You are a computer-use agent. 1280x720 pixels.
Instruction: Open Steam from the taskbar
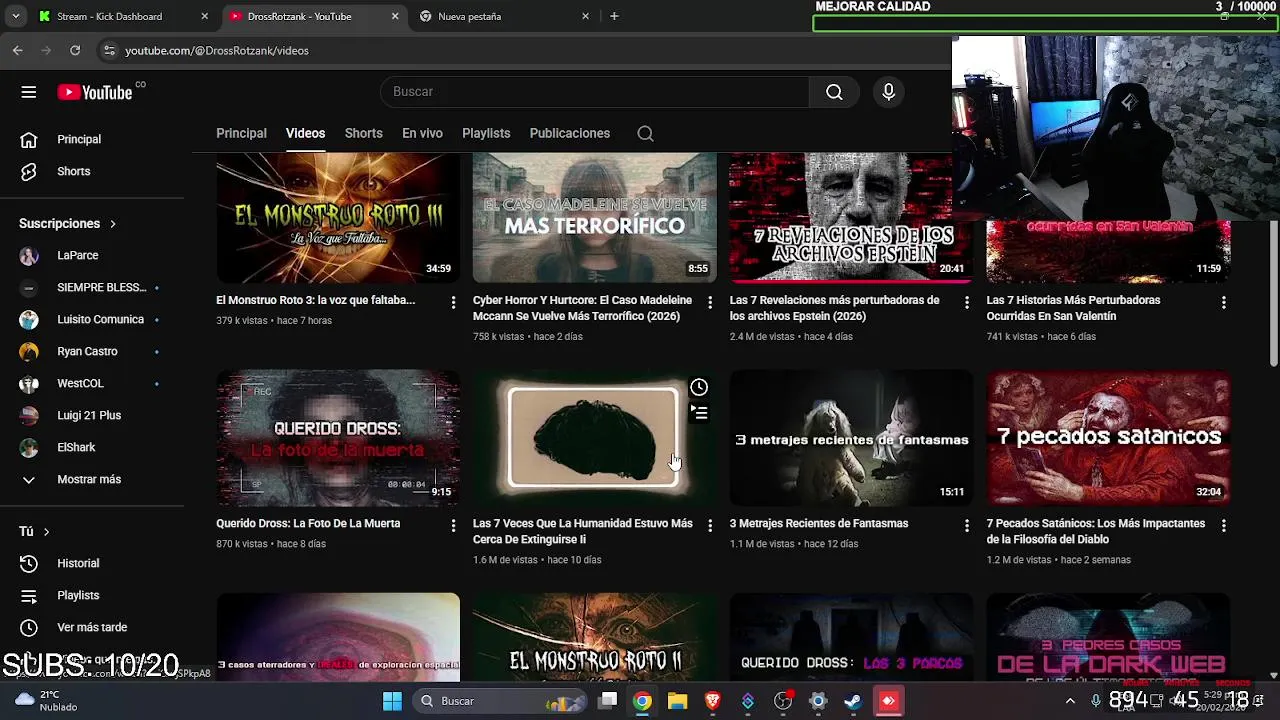(x=852, y=701)
